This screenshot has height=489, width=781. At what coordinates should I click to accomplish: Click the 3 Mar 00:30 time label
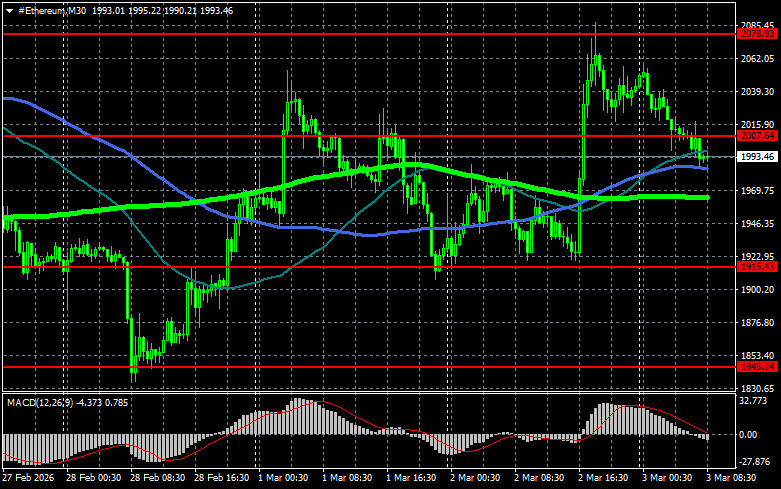pyautogui.click(x=667, y=478)
